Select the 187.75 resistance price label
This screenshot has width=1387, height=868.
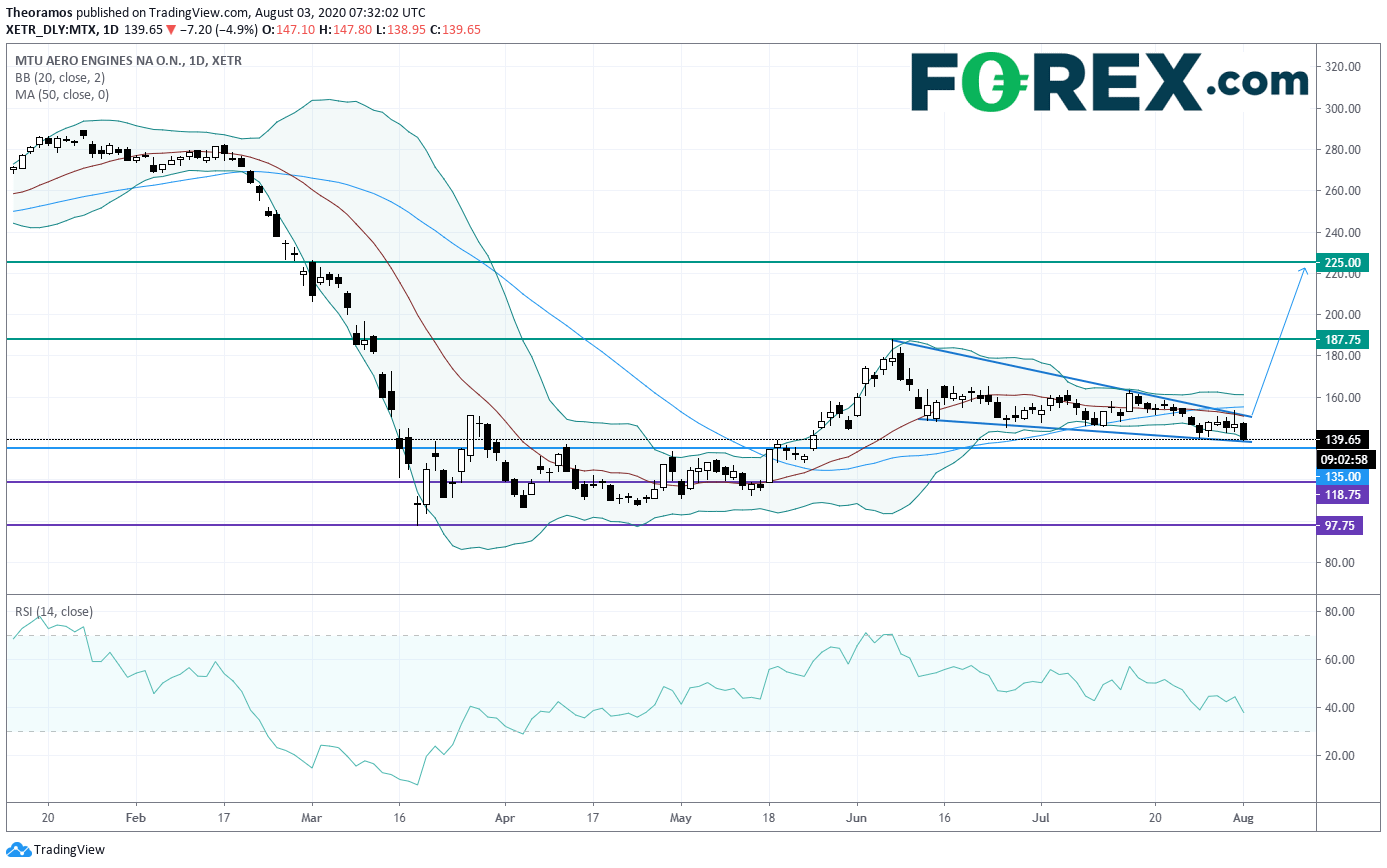1340,340
